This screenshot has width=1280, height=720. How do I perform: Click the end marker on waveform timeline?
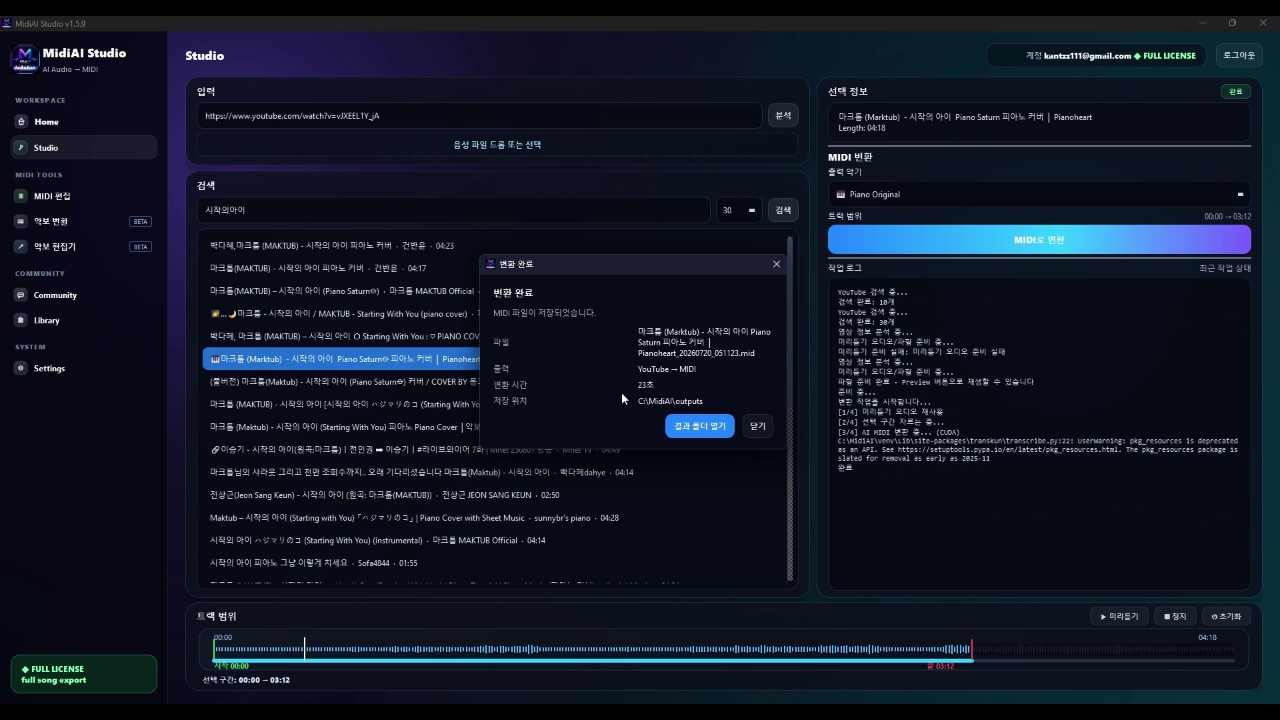coord(971,650)
